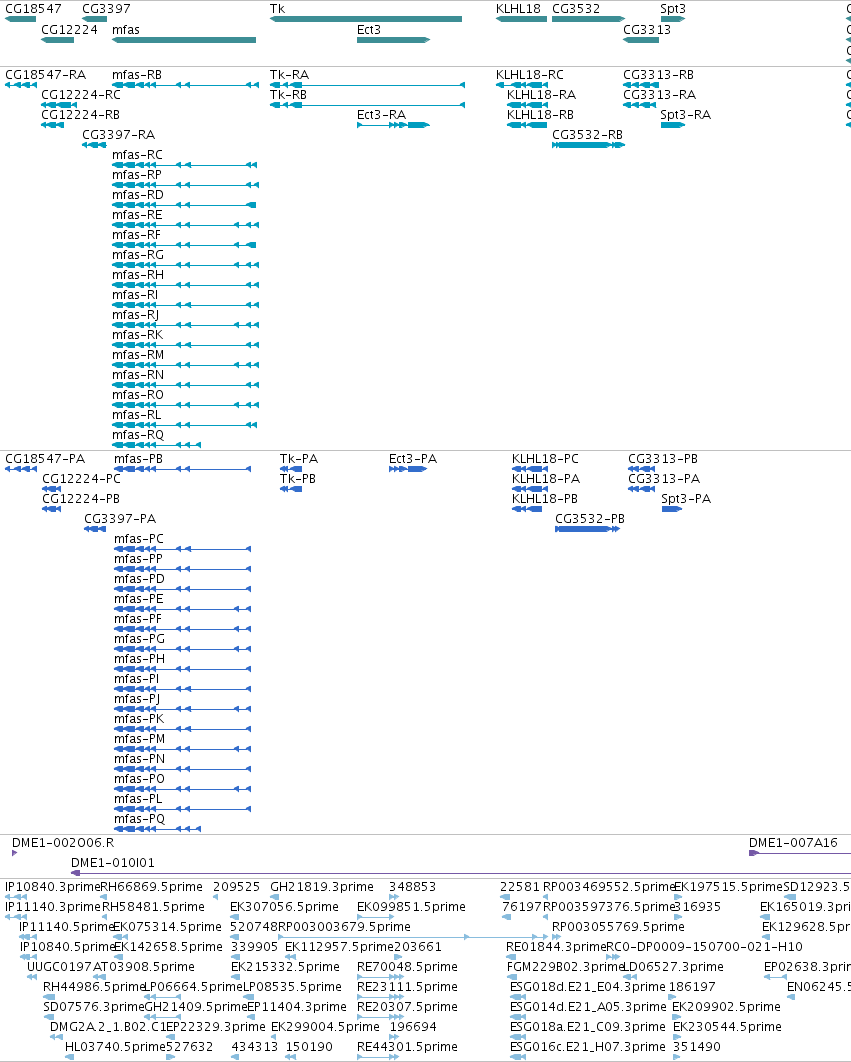Click the CG18547 gene label

point(33,9)
